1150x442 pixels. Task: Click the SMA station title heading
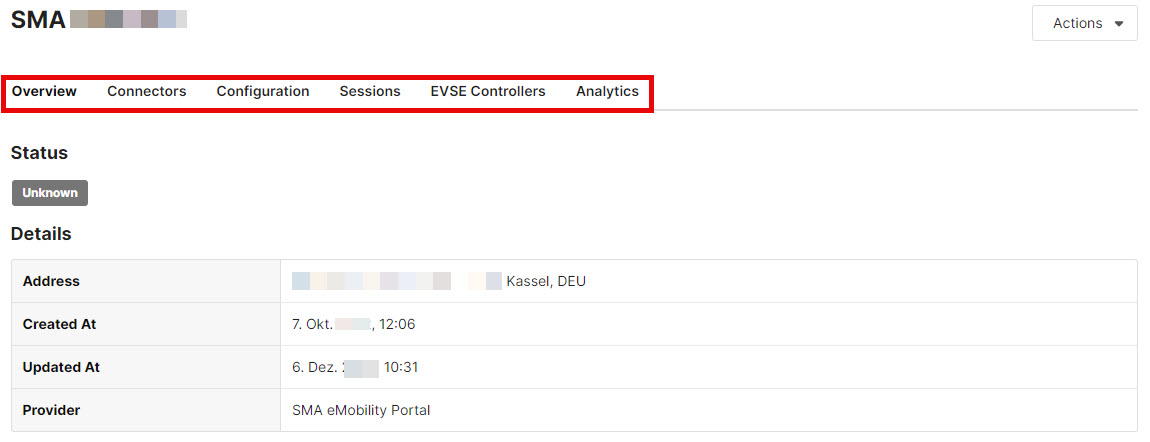(38, 19)
